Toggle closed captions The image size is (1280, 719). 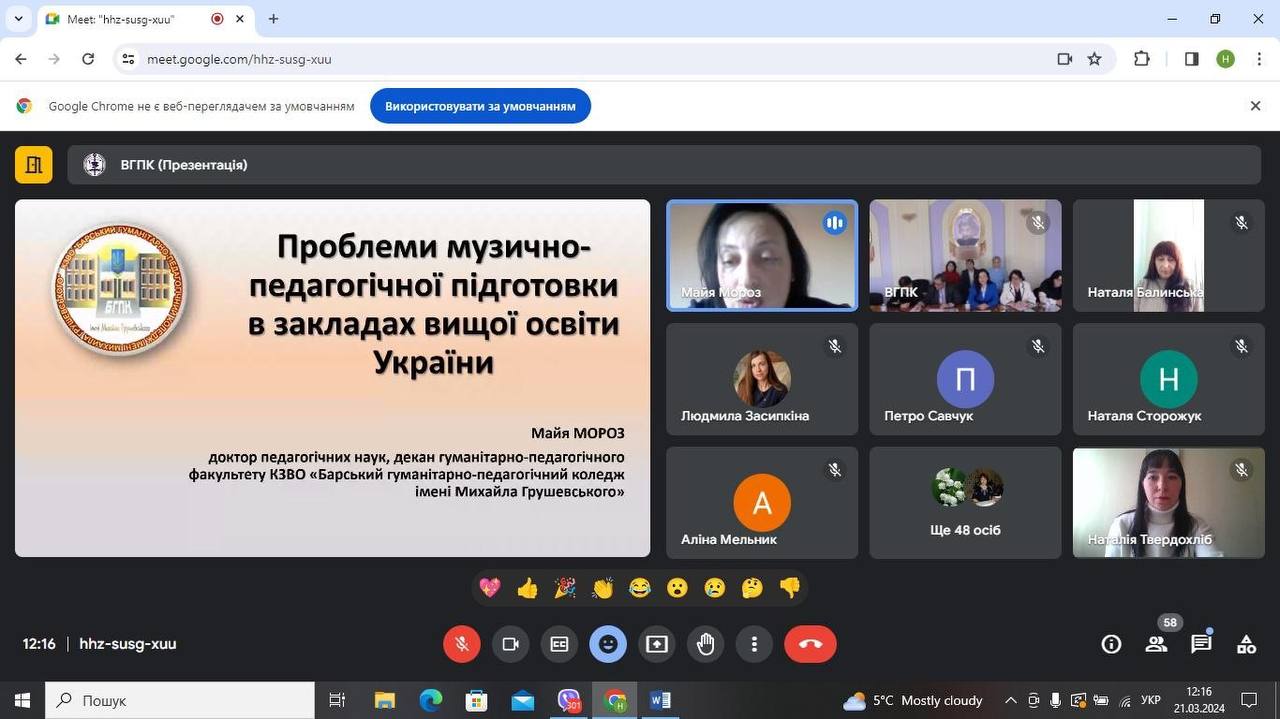(x=559, y=644)
